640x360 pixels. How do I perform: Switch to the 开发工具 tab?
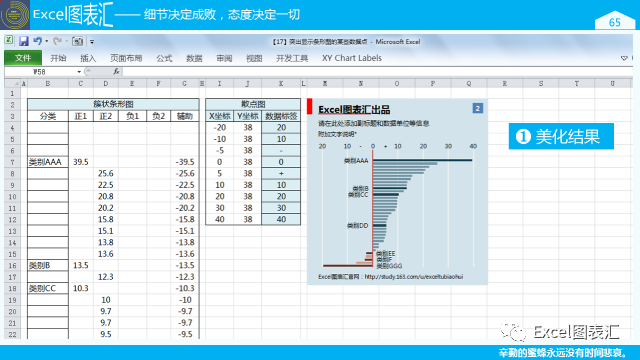pyautogui.click(x=292, y=58)
